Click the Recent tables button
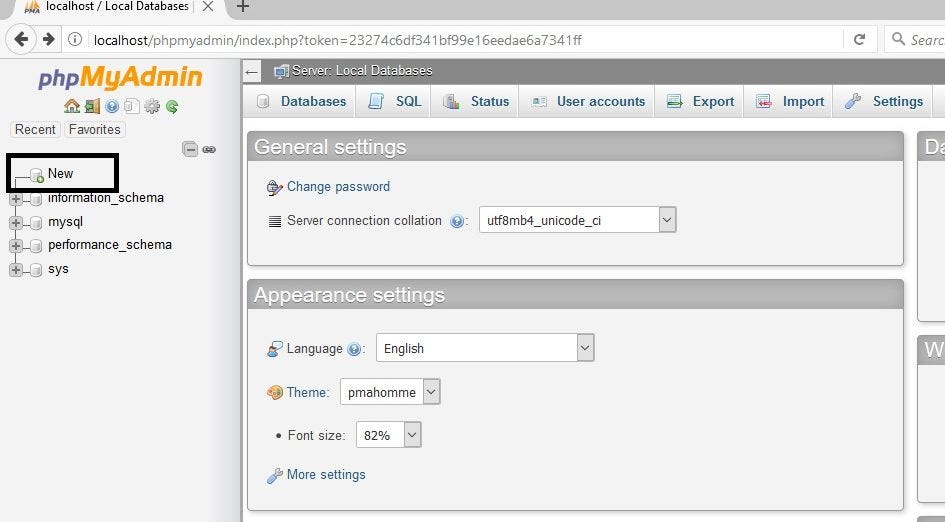This screenshot has width=945, height=522. (x=35, y=130)
